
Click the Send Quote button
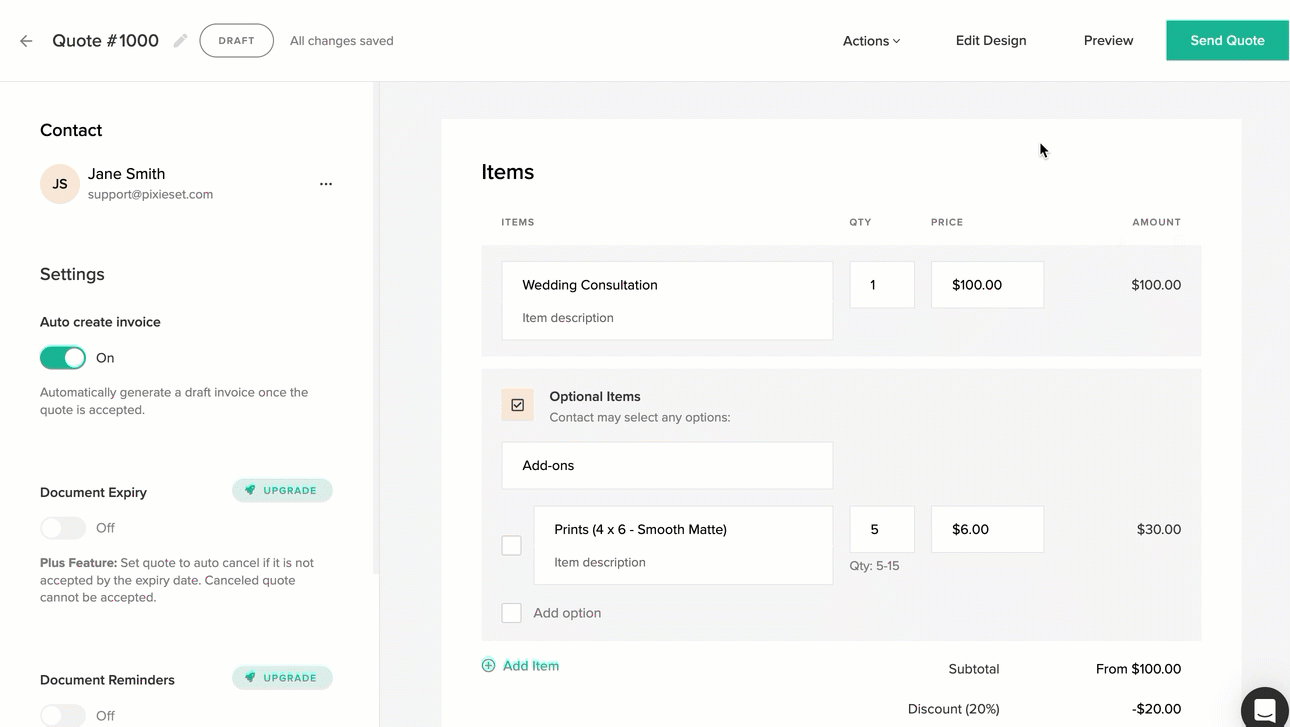coord(1227,40)
